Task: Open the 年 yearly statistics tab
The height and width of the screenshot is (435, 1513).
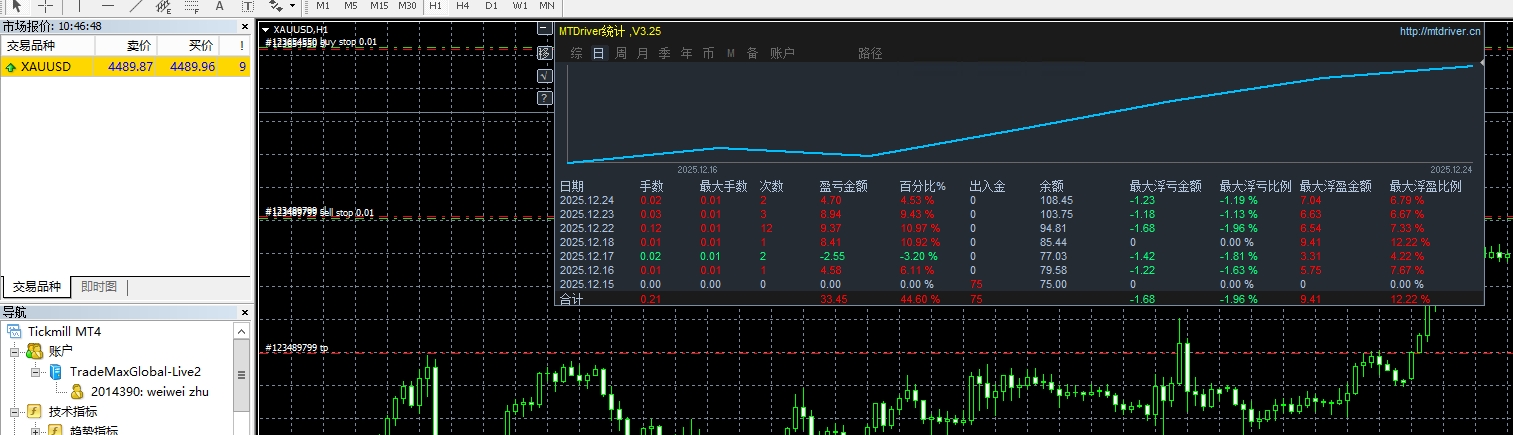Action: [686, 54]
